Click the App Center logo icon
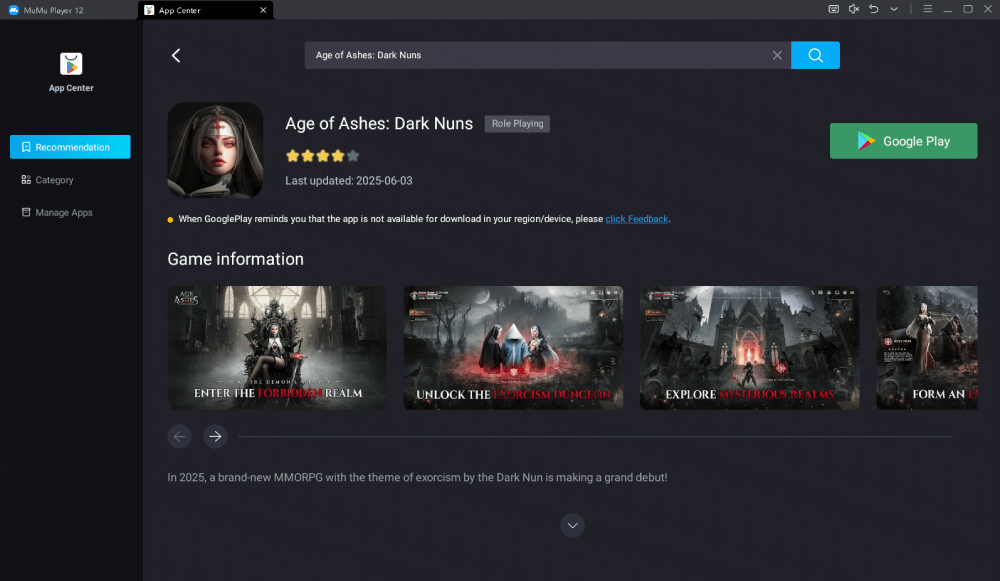Viewport: 1000px width, 581px height. [x=71, y=64]
